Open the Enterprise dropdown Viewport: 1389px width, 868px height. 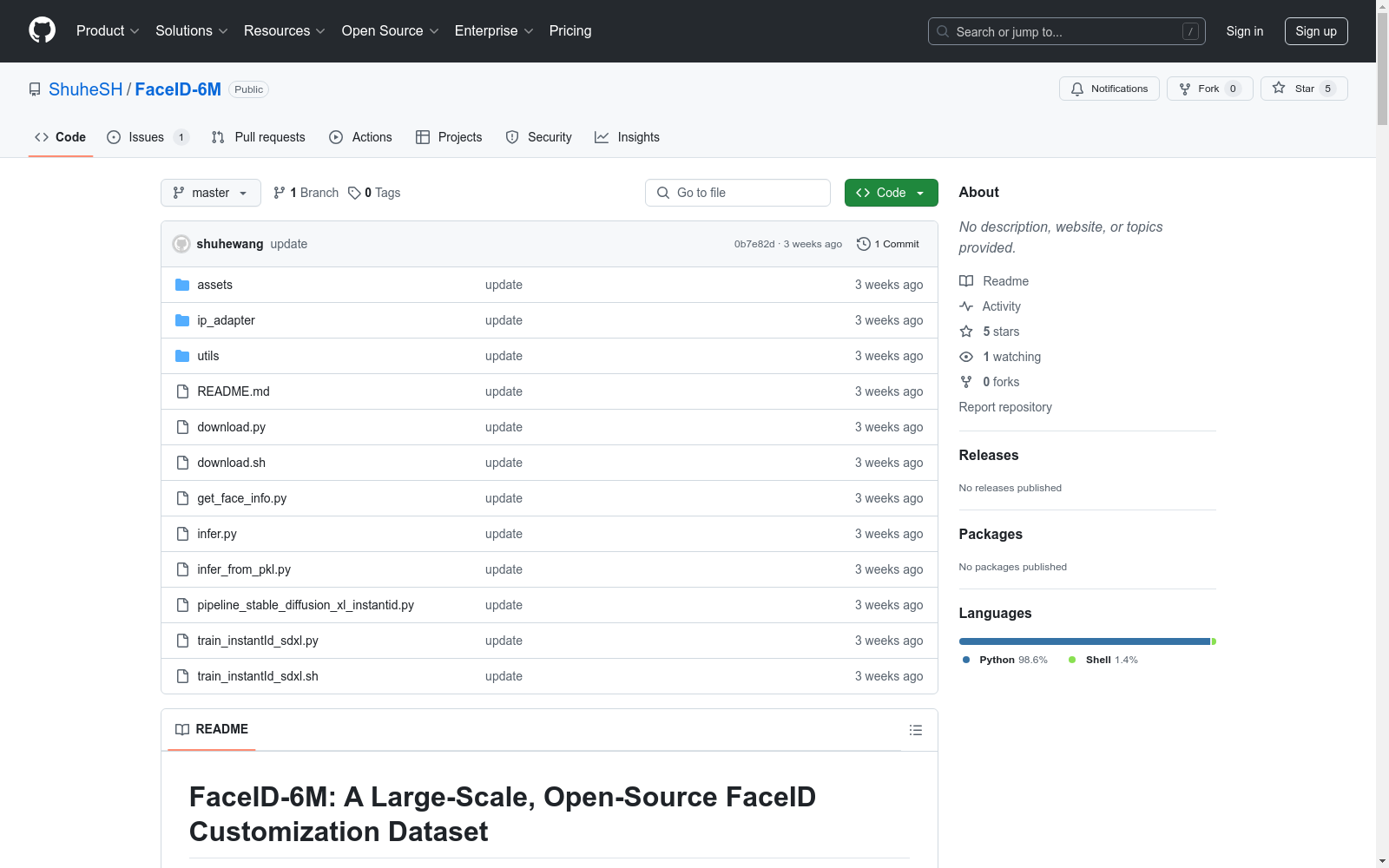[x=494, y=31]
